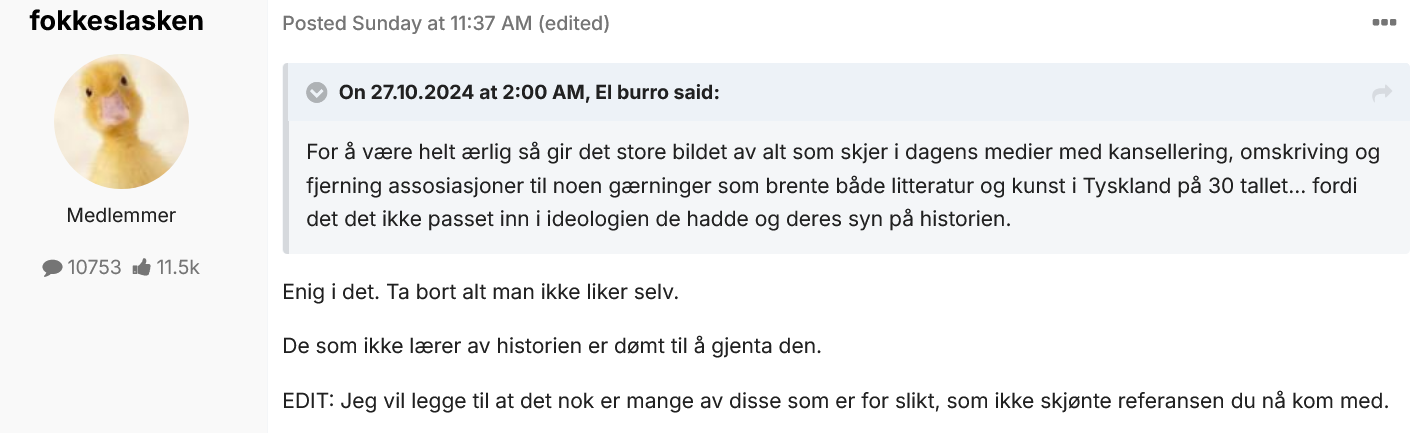Viewport: 1425px width, 433px height.
Task: Click the 11.5k reputation count
Action: 178,267
